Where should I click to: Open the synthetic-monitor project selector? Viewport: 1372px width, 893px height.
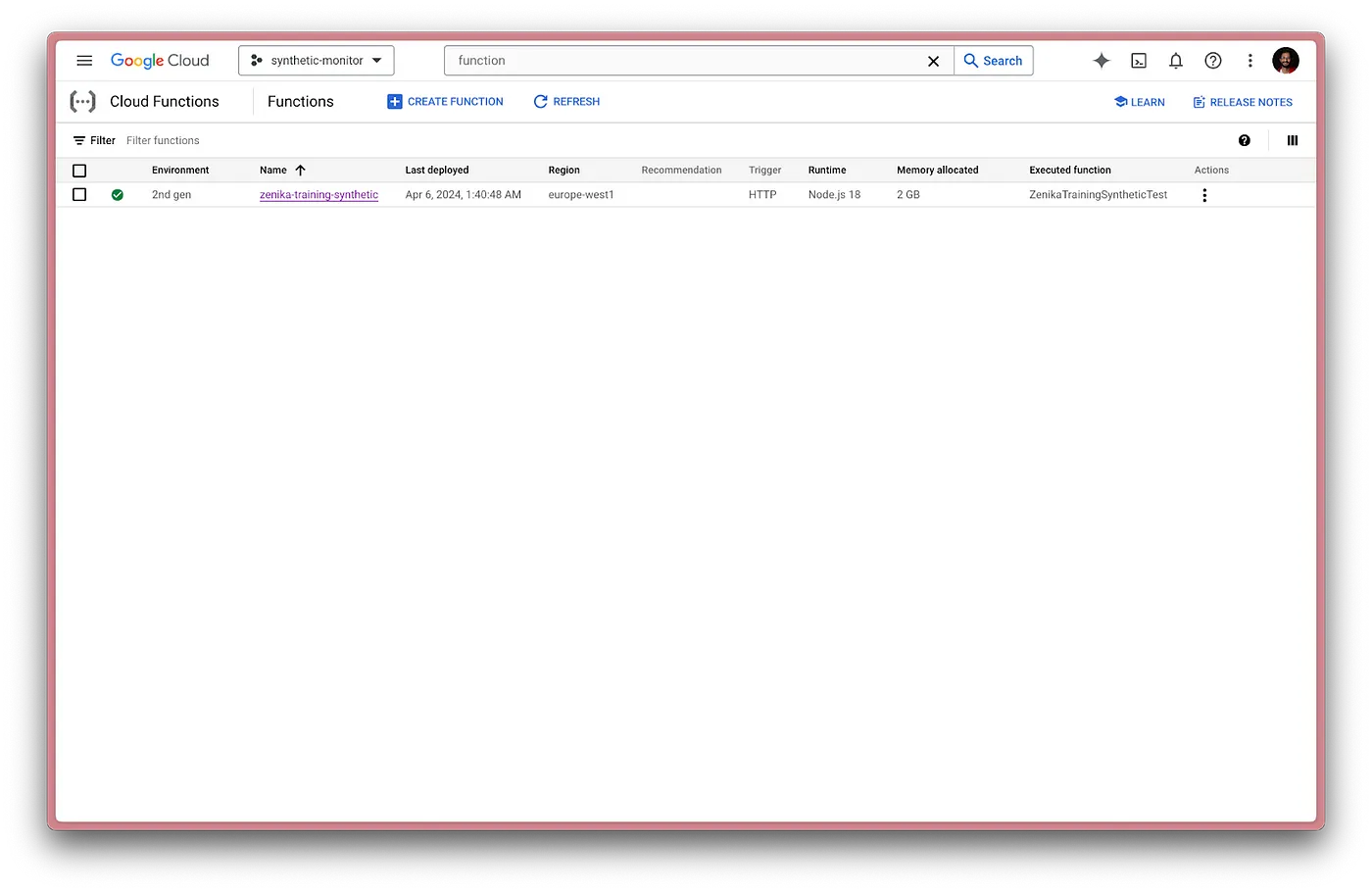[x=317, y=61]
